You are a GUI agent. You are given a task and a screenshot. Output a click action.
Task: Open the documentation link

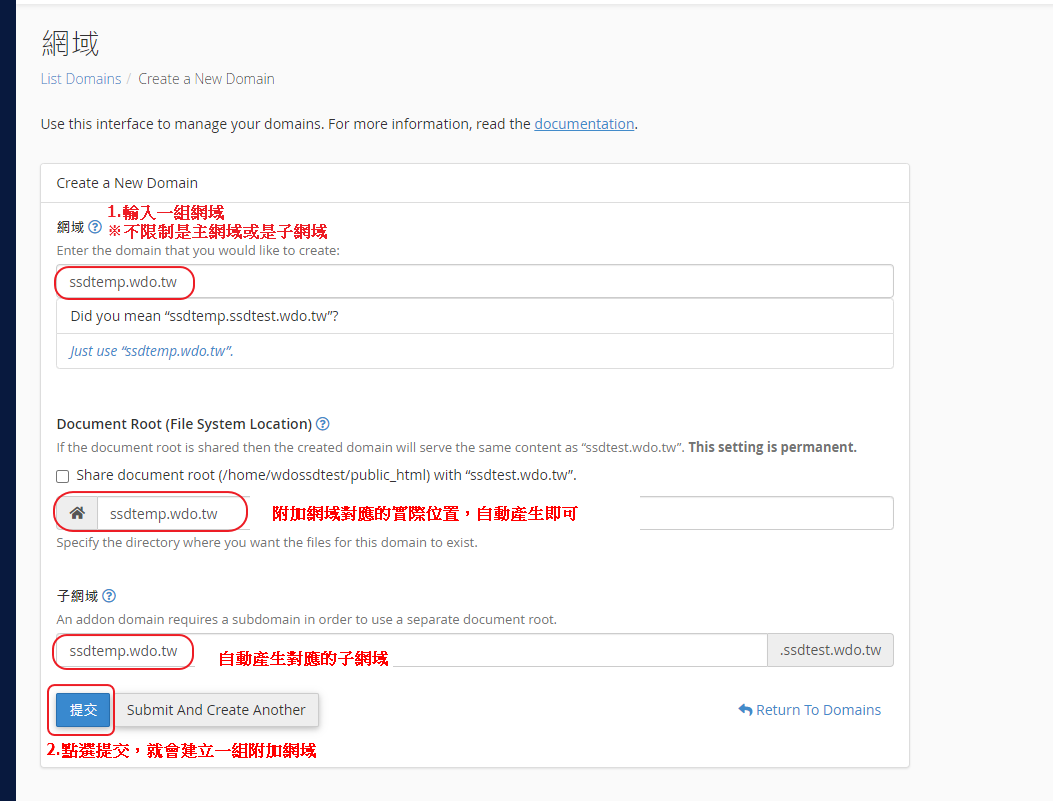click(x=584, y=124)
